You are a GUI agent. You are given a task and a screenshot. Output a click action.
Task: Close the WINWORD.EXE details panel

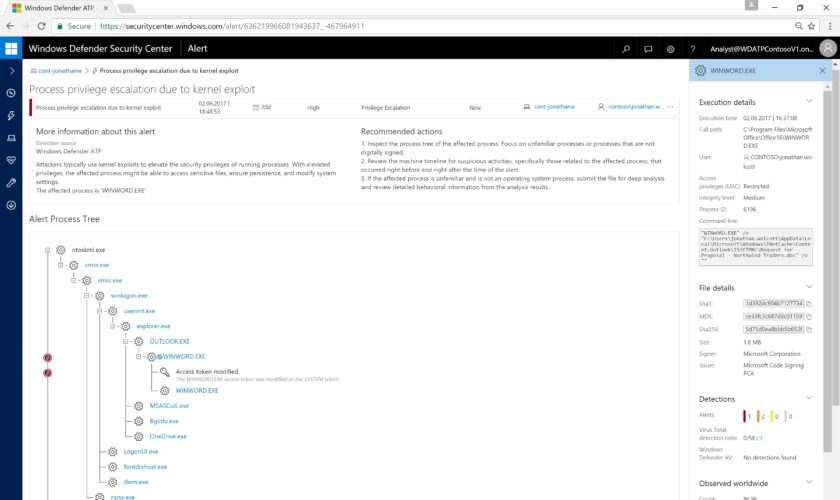[x=822, y=71]
